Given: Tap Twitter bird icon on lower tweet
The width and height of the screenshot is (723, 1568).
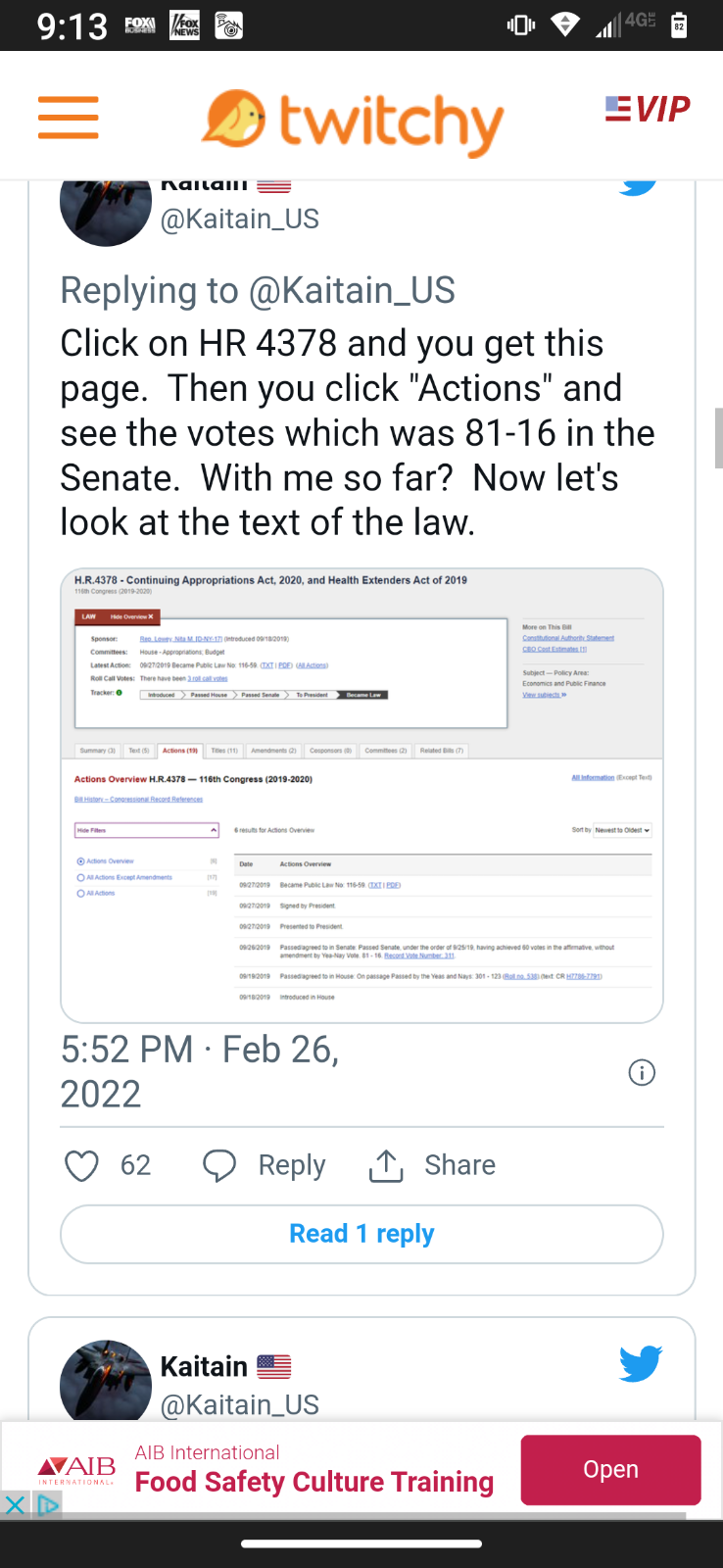Looking at the screenshot, I should pyautogui.click(x=641, y=1363).
